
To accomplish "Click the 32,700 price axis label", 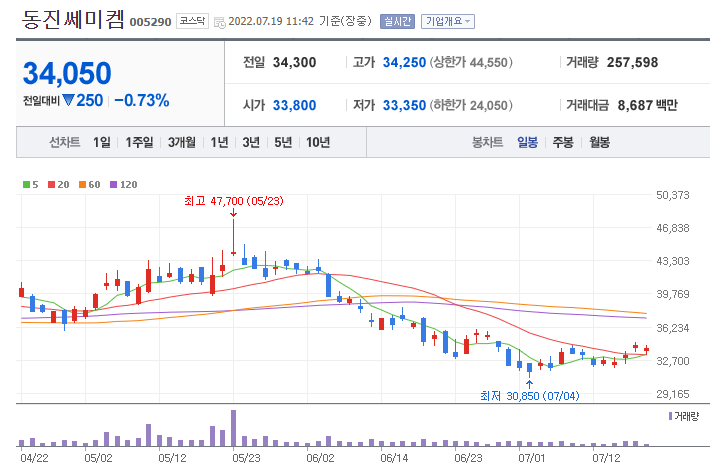I will pyautogui.click(x=673, y=361).
